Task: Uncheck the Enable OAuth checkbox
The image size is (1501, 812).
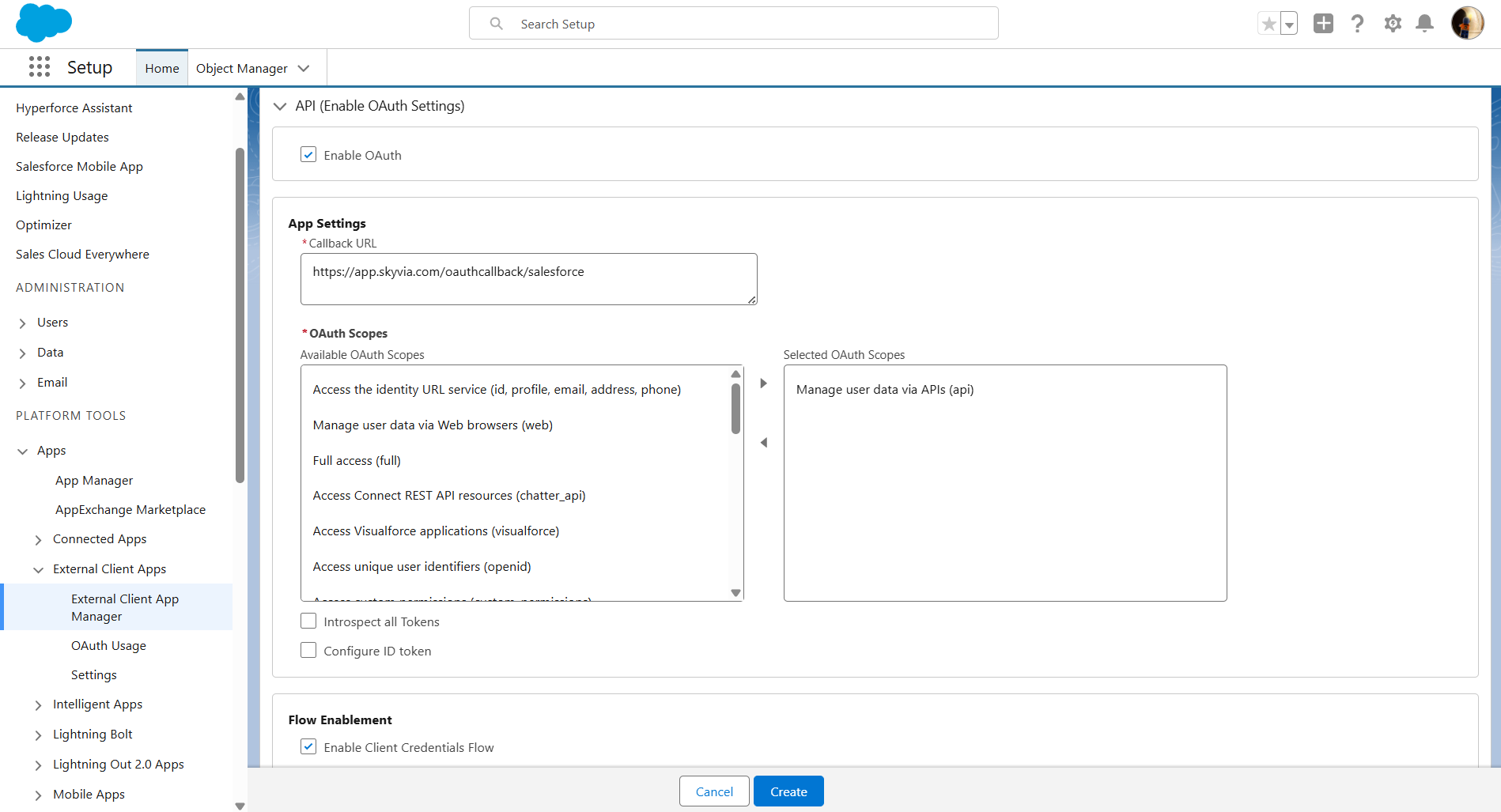Action: 308,155
